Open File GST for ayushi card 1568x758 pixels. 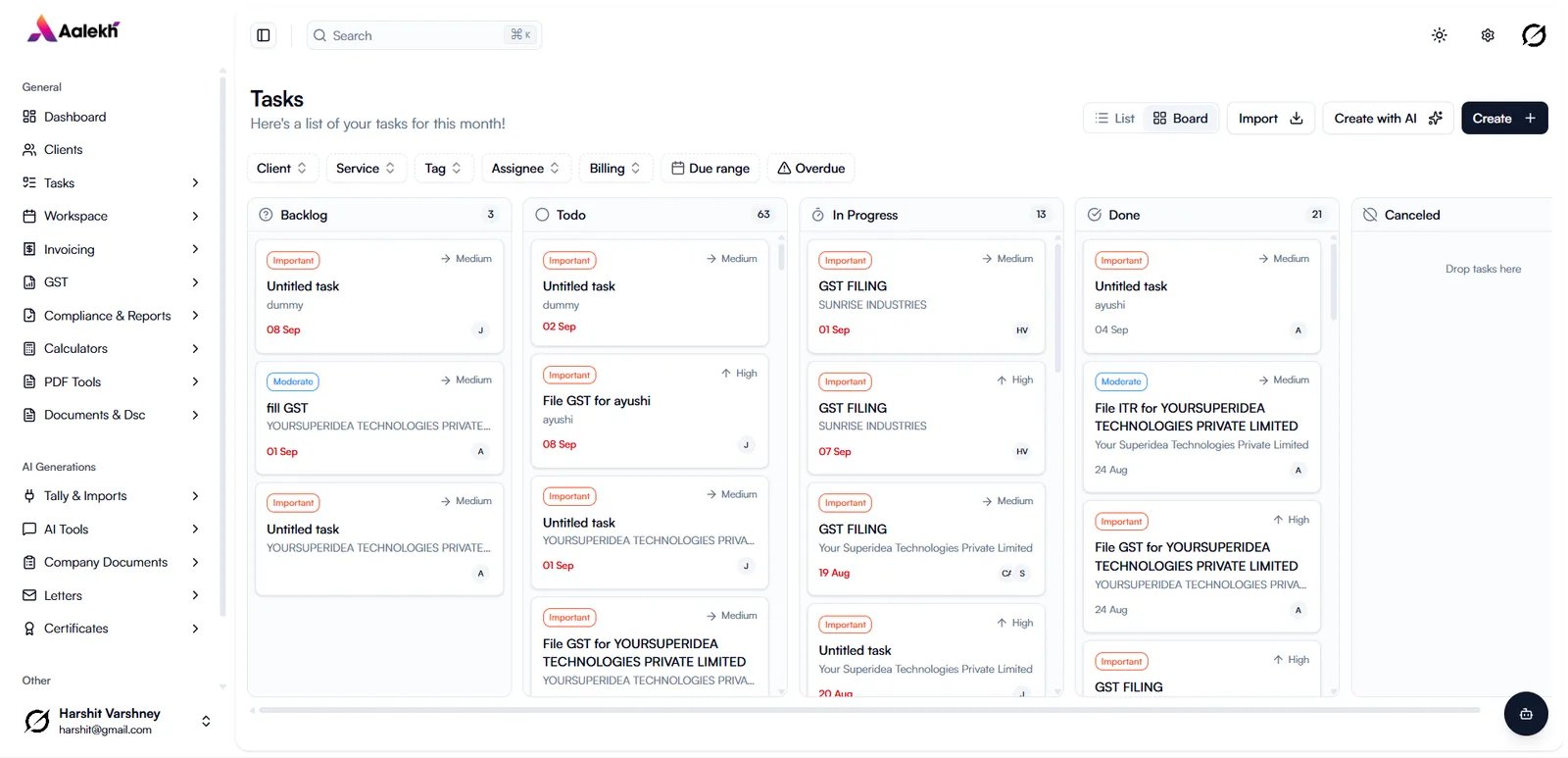650,412
